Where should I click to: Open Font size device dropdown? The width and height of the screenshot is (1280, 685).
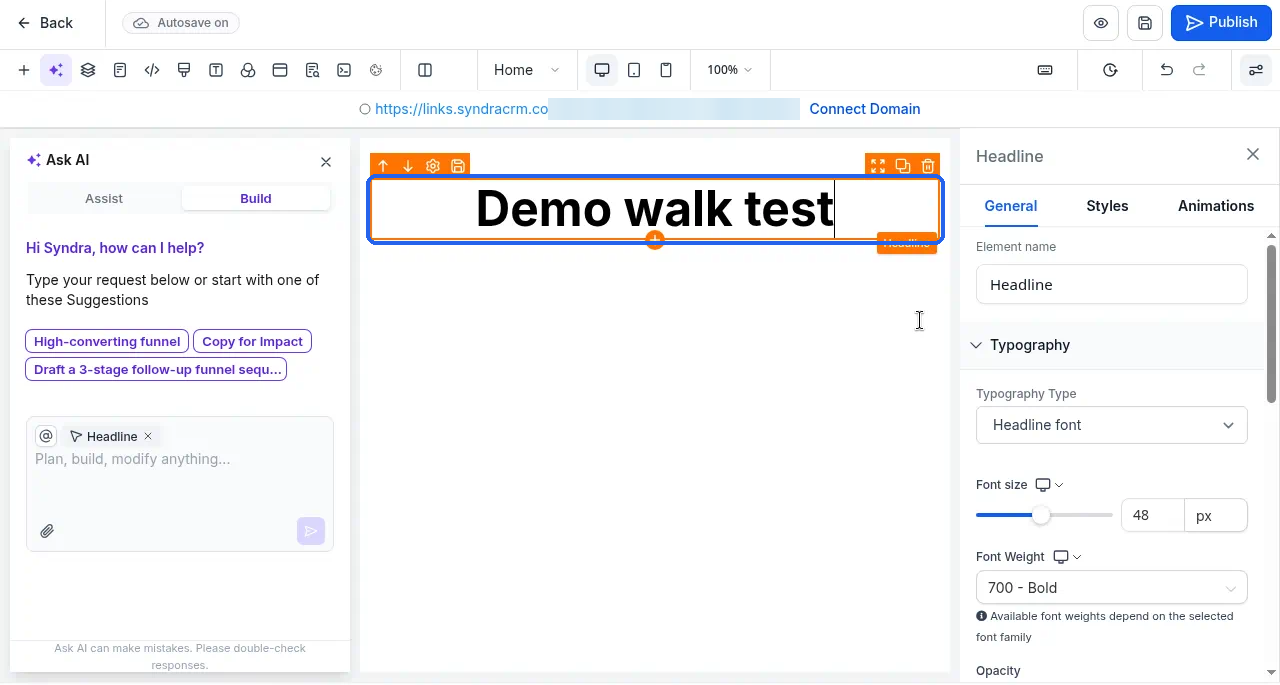[1049, 485]
